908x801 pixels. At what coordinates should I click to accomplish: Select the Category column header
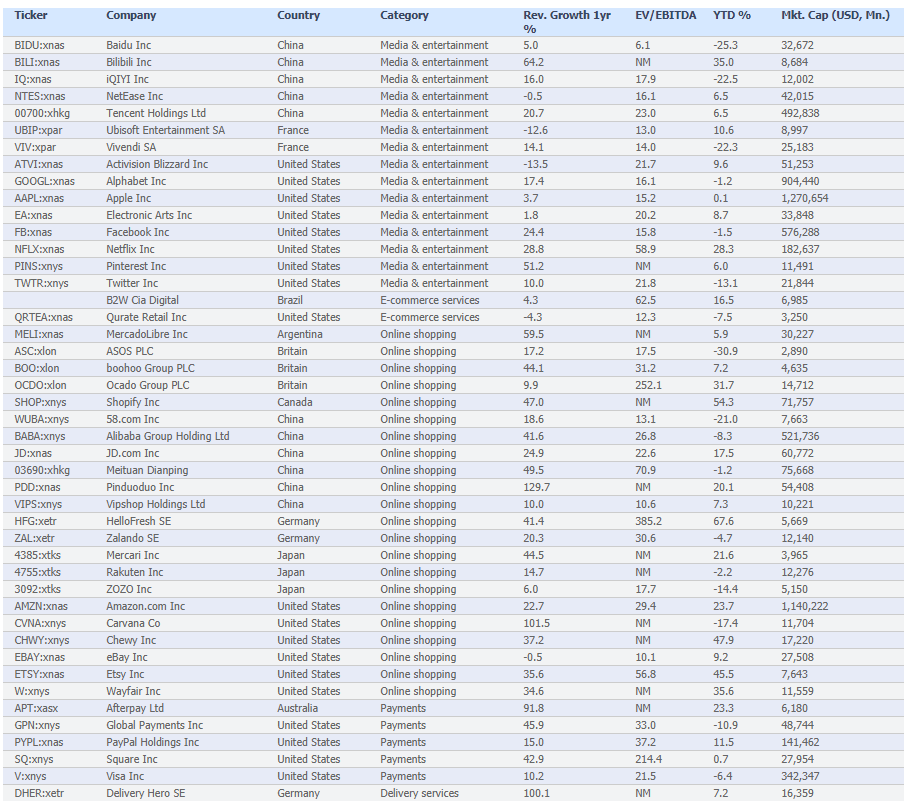[x=404, y=16]
